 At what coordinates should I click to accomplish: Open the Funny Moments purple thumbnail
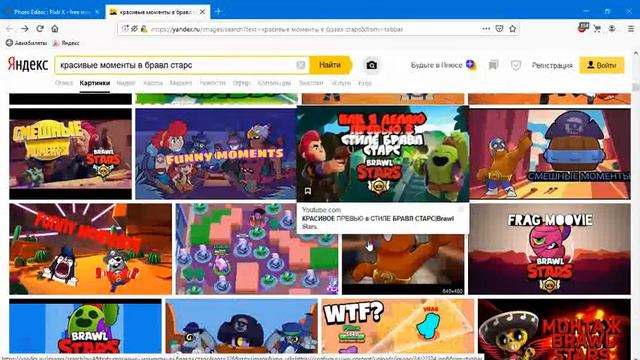pos(216,153)
